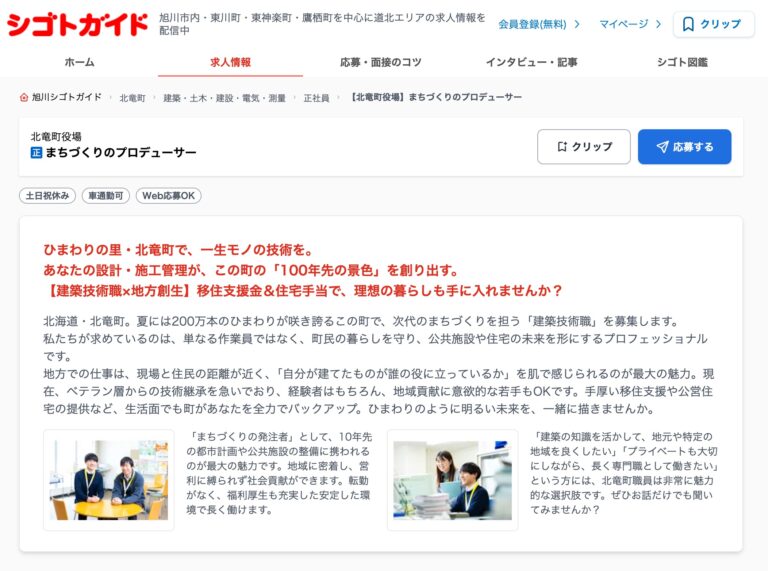Click the 北竜町 breadcrumb link
This screenshot has width=768, height=571.
tap(132, 98)
